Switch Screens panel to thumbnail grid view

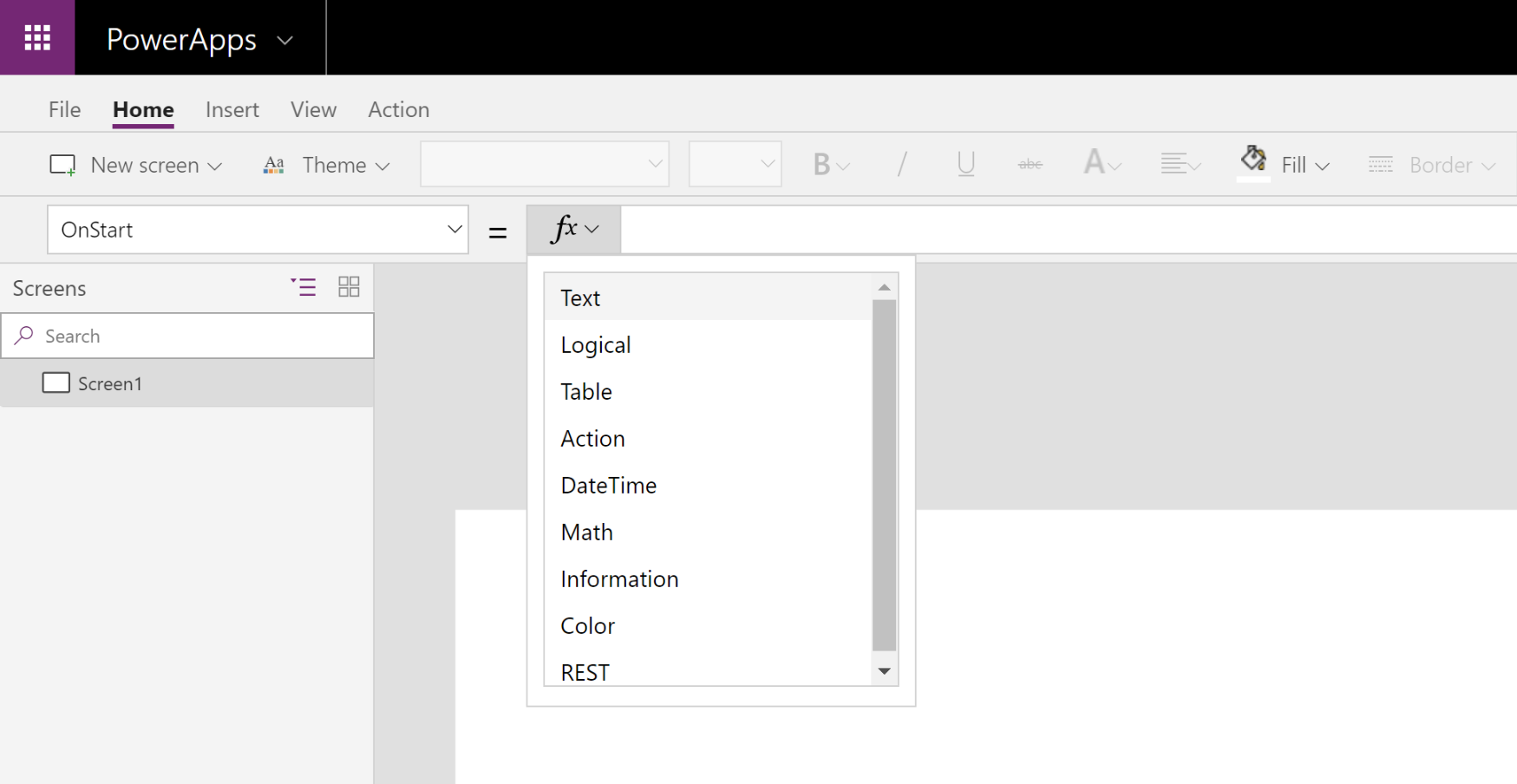tap(349, 287)
